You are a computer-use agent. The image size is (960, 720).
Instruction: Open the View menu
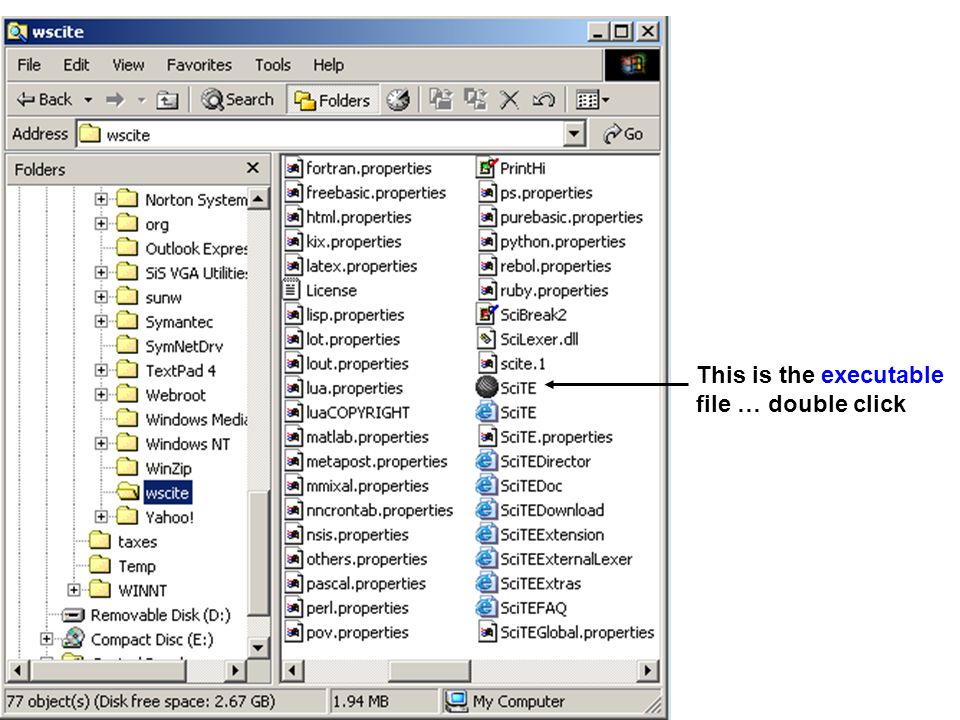(128, 64)
